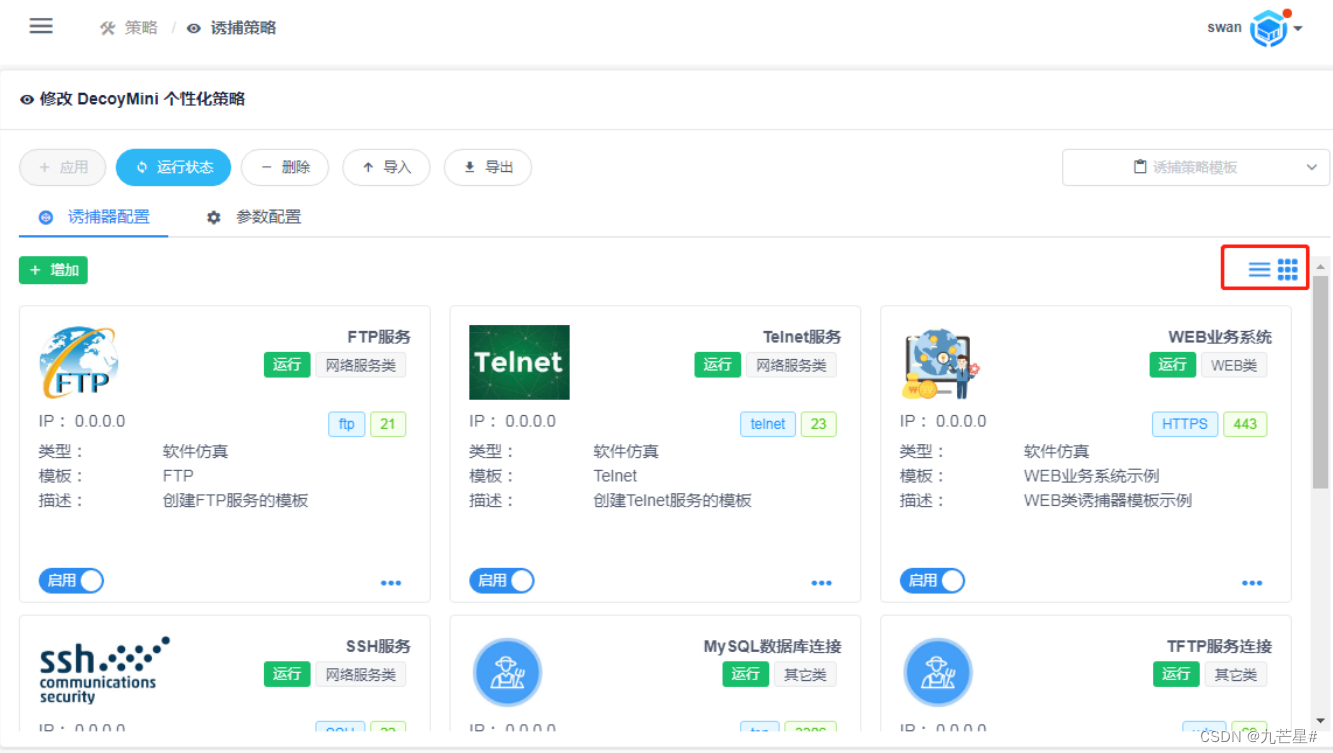
Task: Click the WEB业务系统 card title
Action: pos(1220,337)
